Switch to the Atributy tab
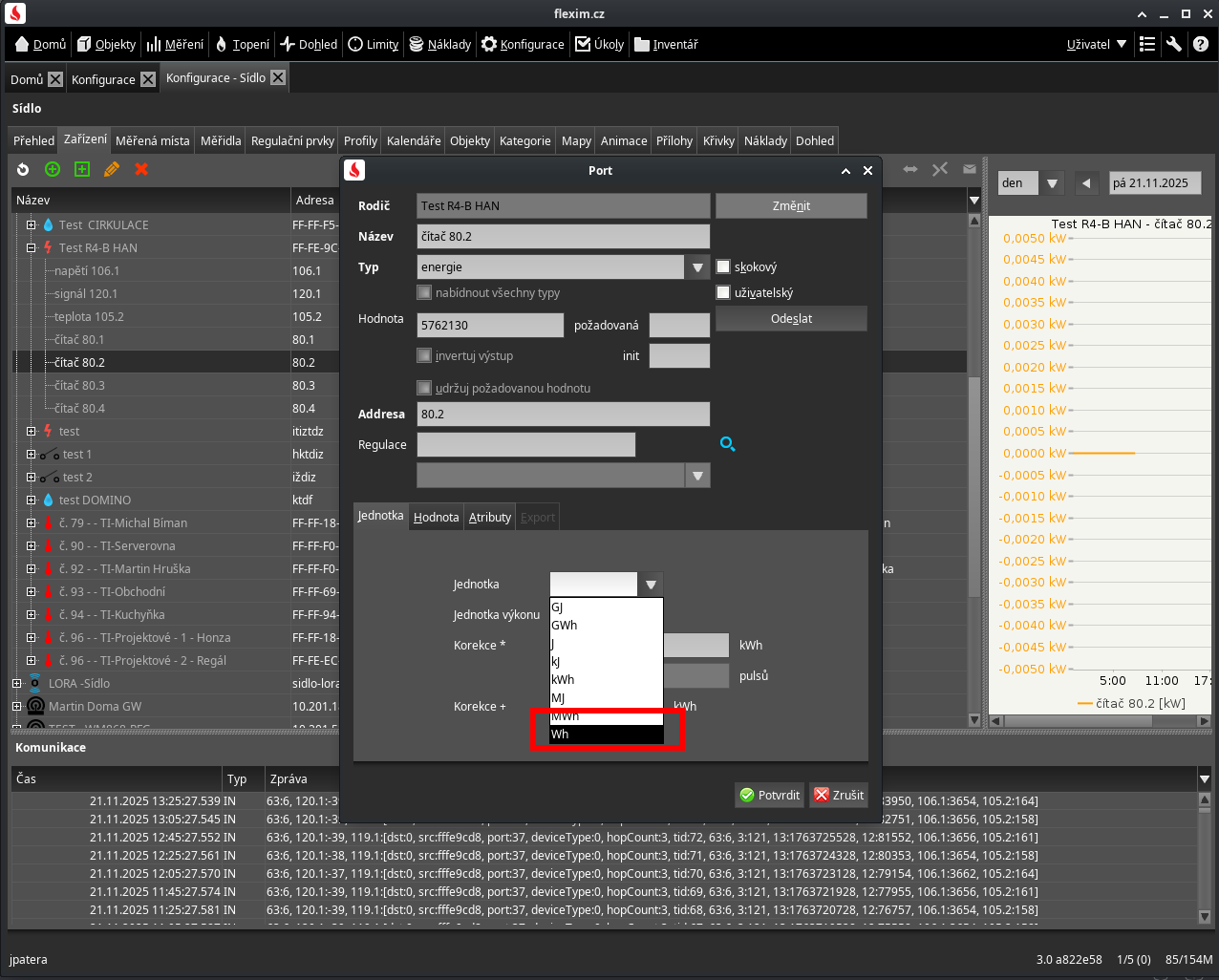This screenshot has width=1219, height=980. [489, 518]
